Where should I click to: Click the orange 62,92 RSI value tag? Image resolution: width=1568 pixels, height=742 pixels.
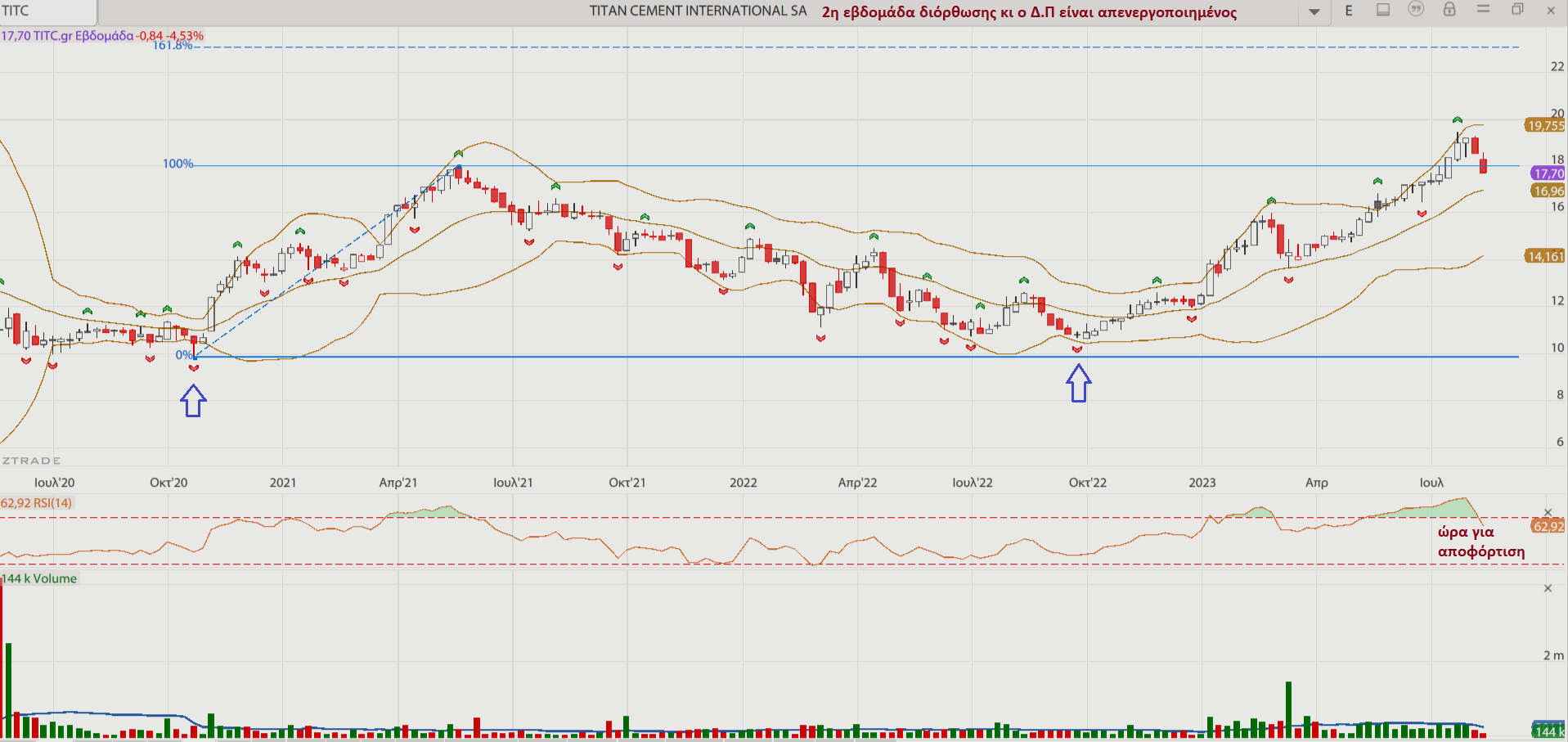click(x=1548, y=526)
